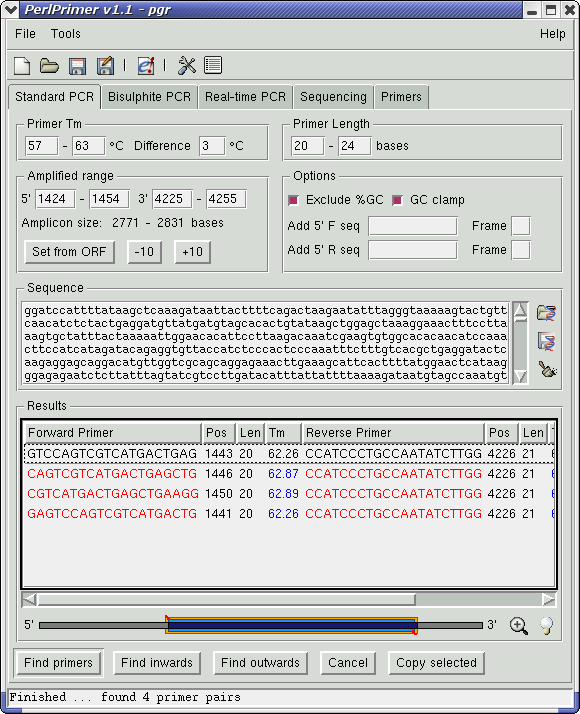Open Preferences via the tools icon
This screenshot has height=714, width=580.
[x=187, y=66]
